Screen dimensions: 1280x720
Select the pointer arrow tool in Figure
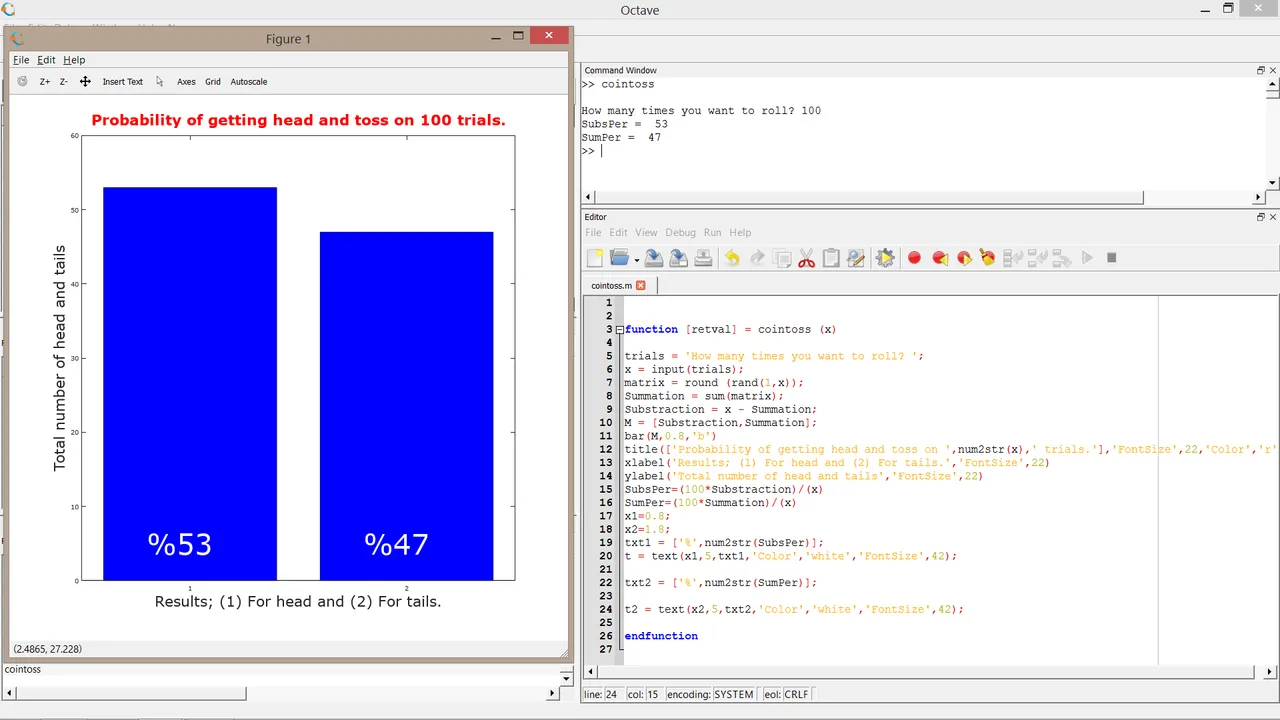pyautogui.click(x=159, y=81)
